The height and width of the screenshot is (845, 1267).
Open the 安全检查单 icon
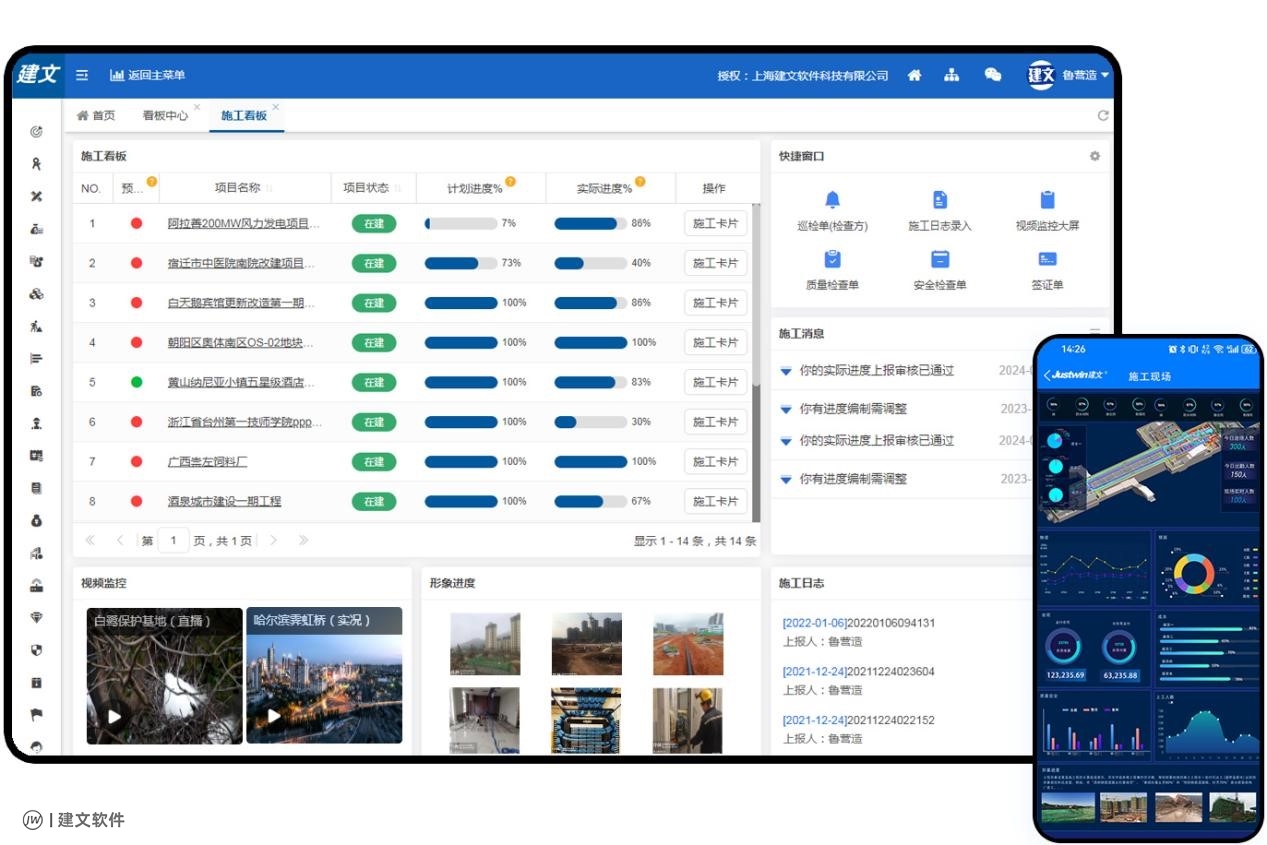click(940, 259)
